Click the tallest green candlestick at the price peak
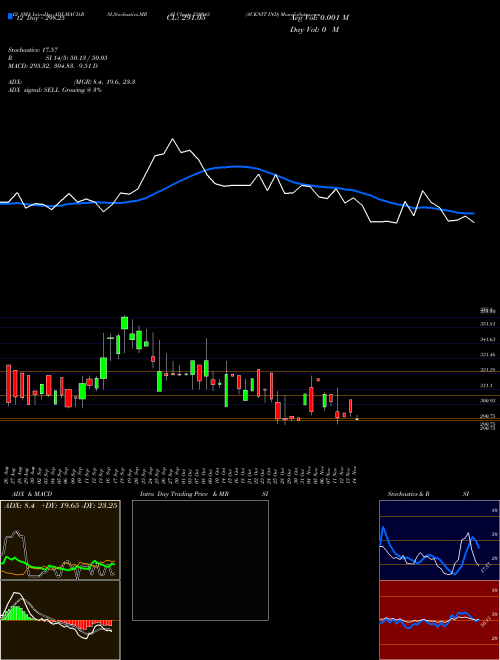The image size is (500, 660). pyautogui.click(x=124, y=322)
